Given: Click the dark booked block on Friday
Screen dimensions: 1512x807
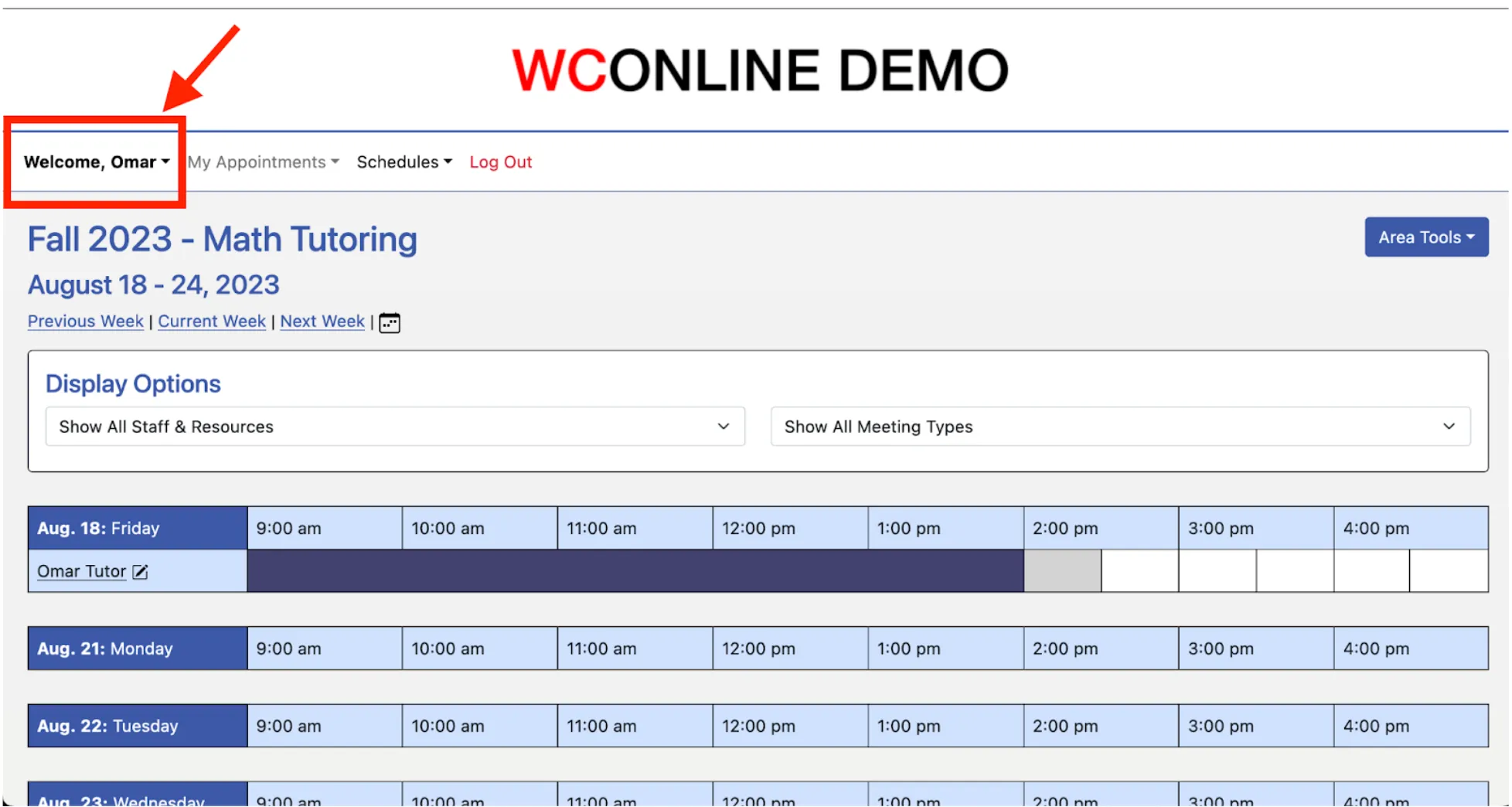Looking at the screenshot, I should [x=635, y=571].
